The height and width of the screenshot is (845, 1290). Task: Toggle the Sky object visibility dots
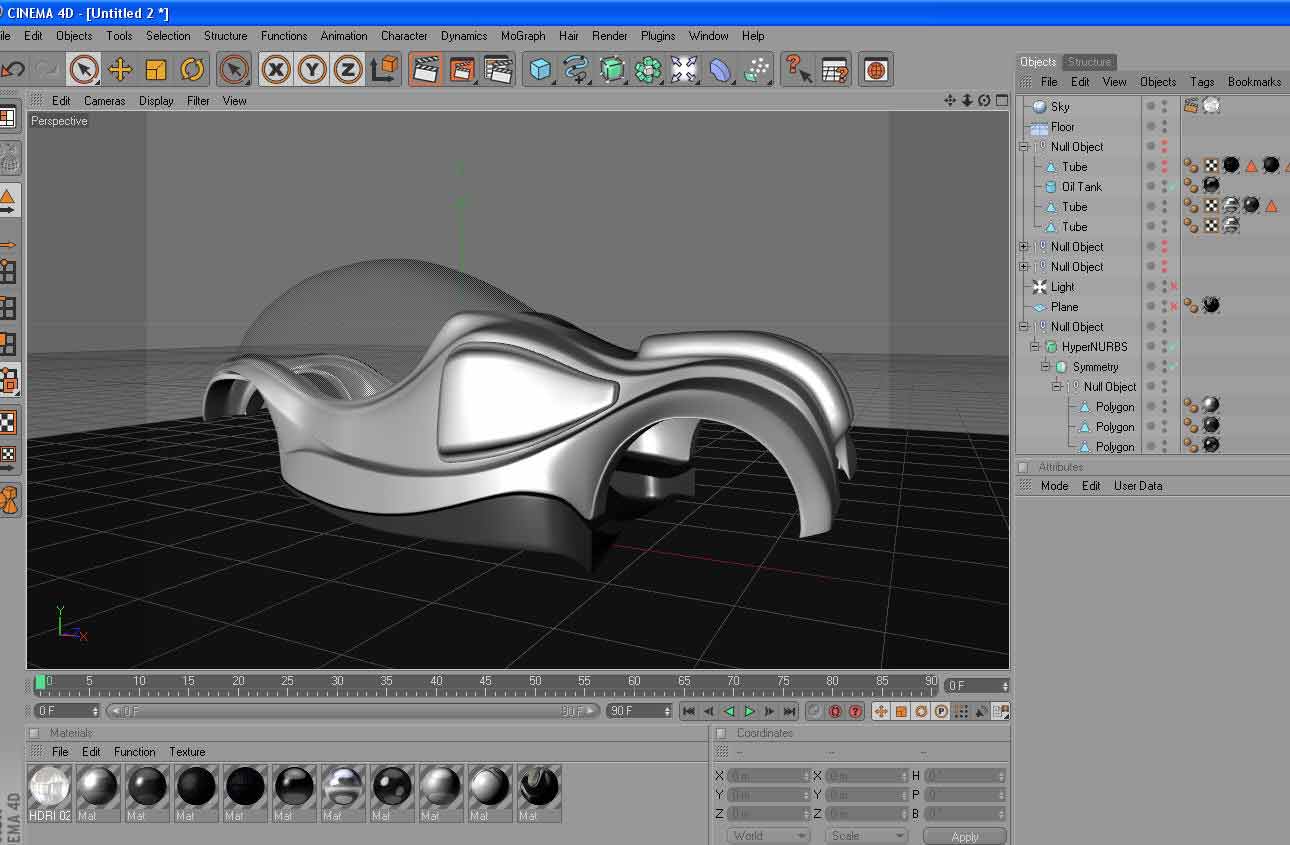point(1164,107)
